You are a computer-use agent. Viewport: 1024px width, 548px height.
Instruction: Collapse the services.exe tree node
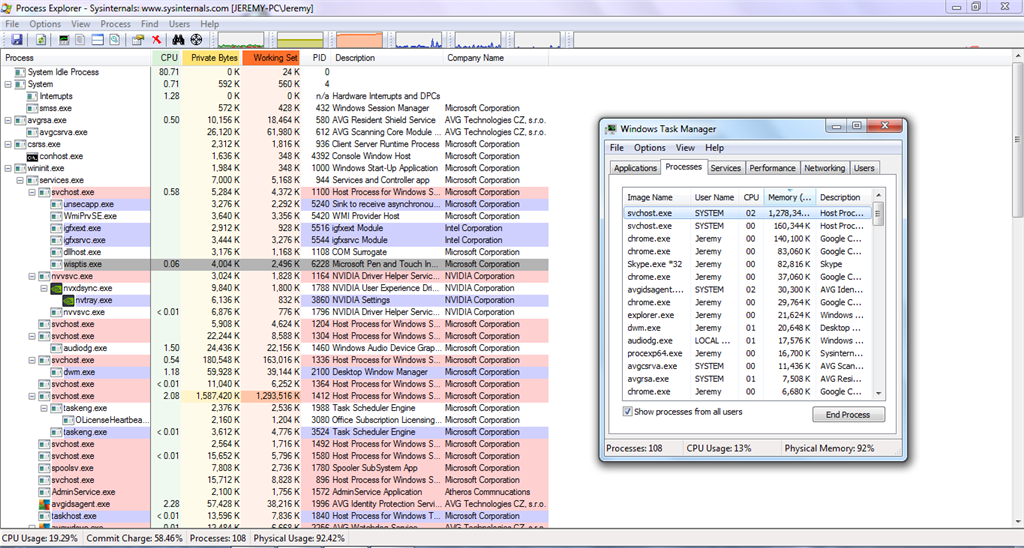[20, 180]
